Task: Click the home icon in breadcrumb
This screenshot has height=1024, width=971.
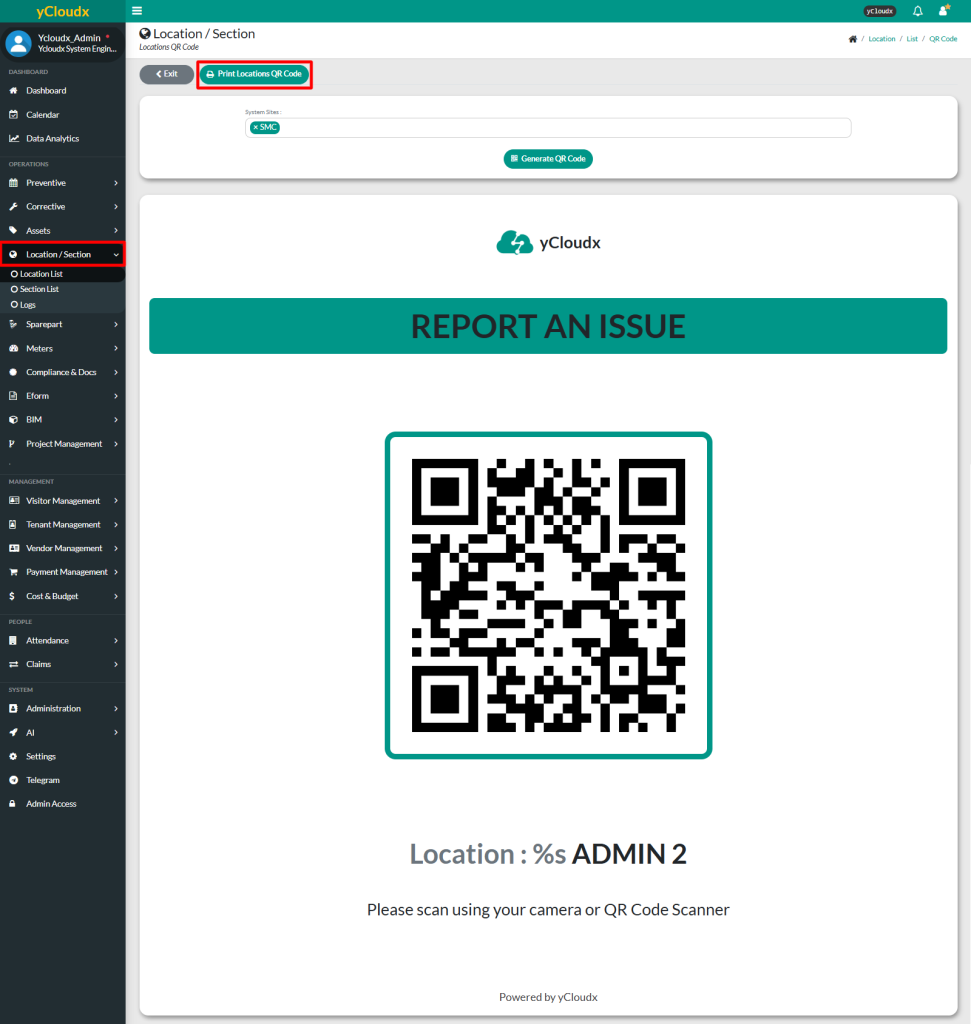Action: coord(852,39)
